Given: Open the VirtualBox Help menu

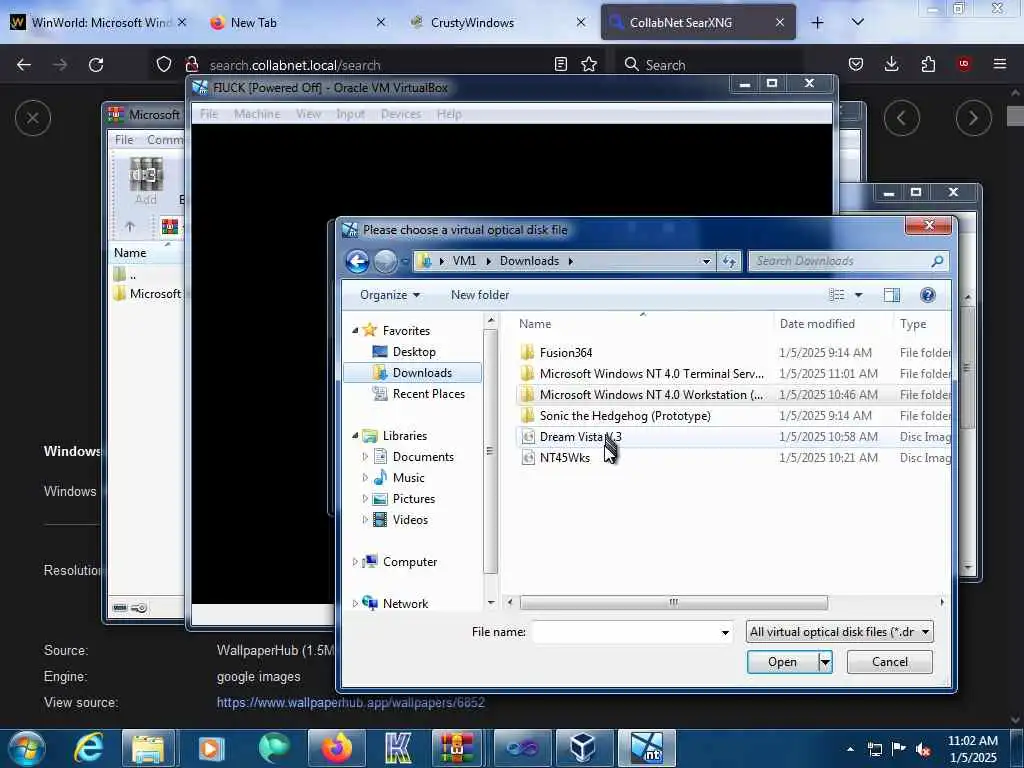Looking at the screenshot, I should (x=449, y=114).
